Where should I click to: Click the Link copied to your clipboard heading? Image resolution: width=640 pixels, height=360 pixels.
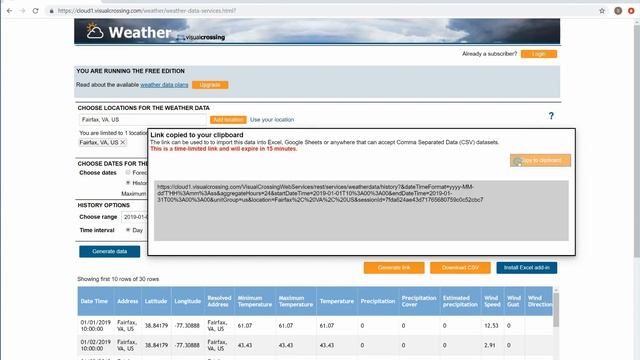(x=197, y=135)
